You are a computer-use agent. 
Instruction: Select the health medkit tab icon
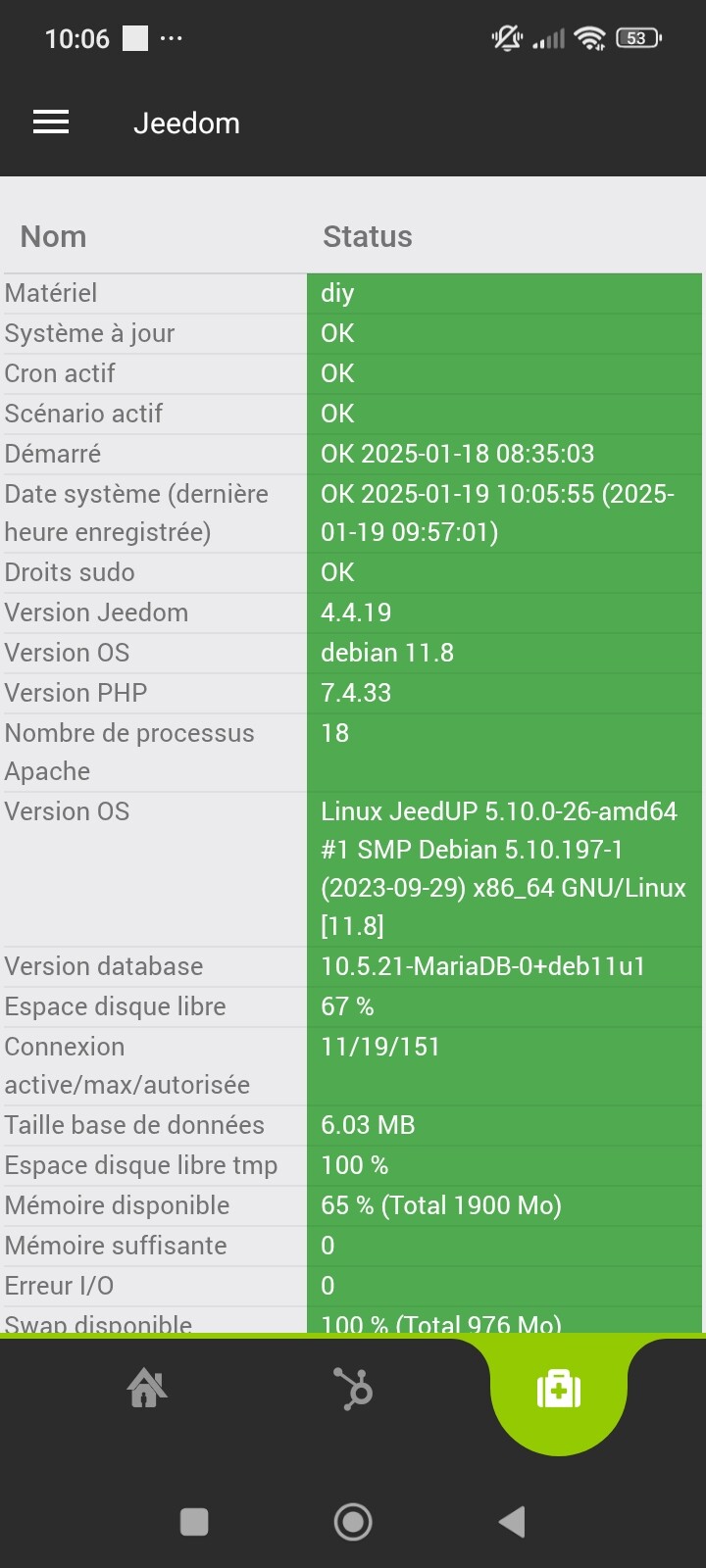click(x=559, y=1389)
